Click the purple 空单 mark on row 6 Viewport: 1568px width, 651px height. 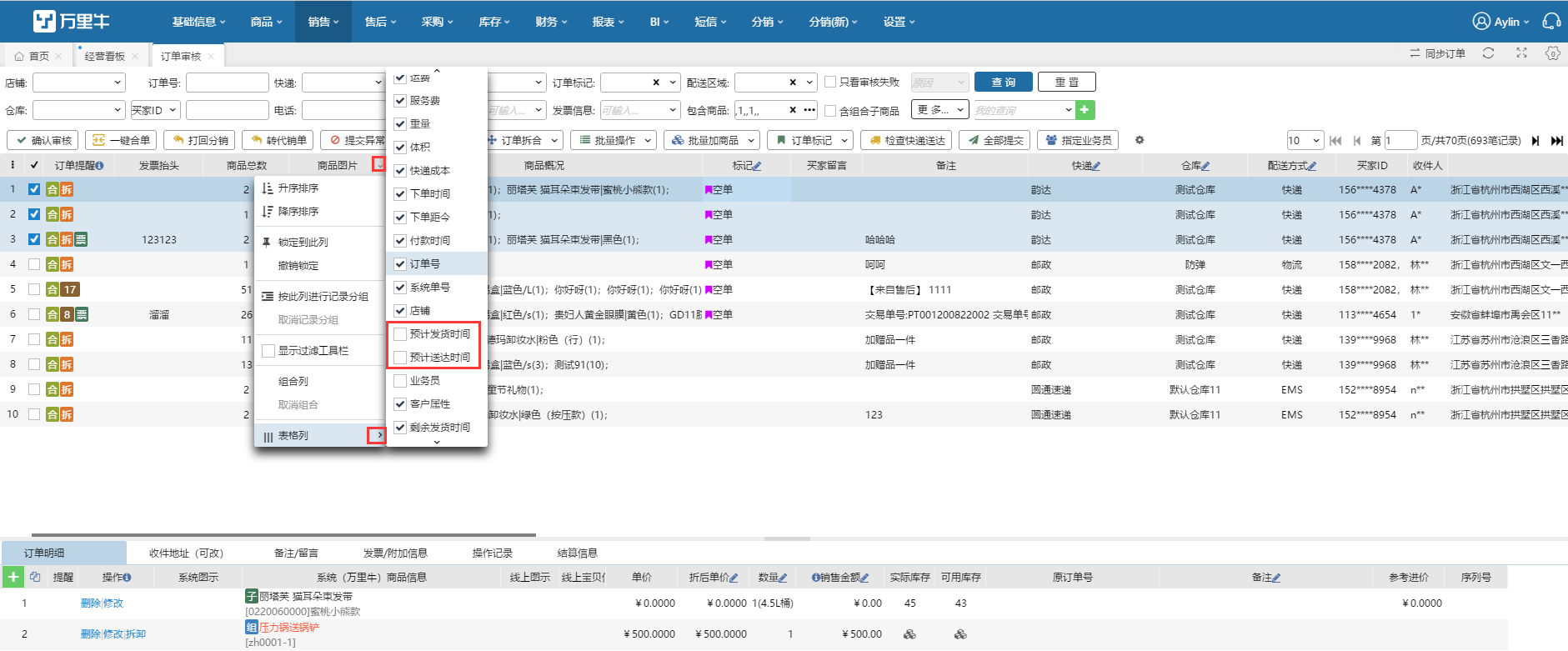pos(719,315)
